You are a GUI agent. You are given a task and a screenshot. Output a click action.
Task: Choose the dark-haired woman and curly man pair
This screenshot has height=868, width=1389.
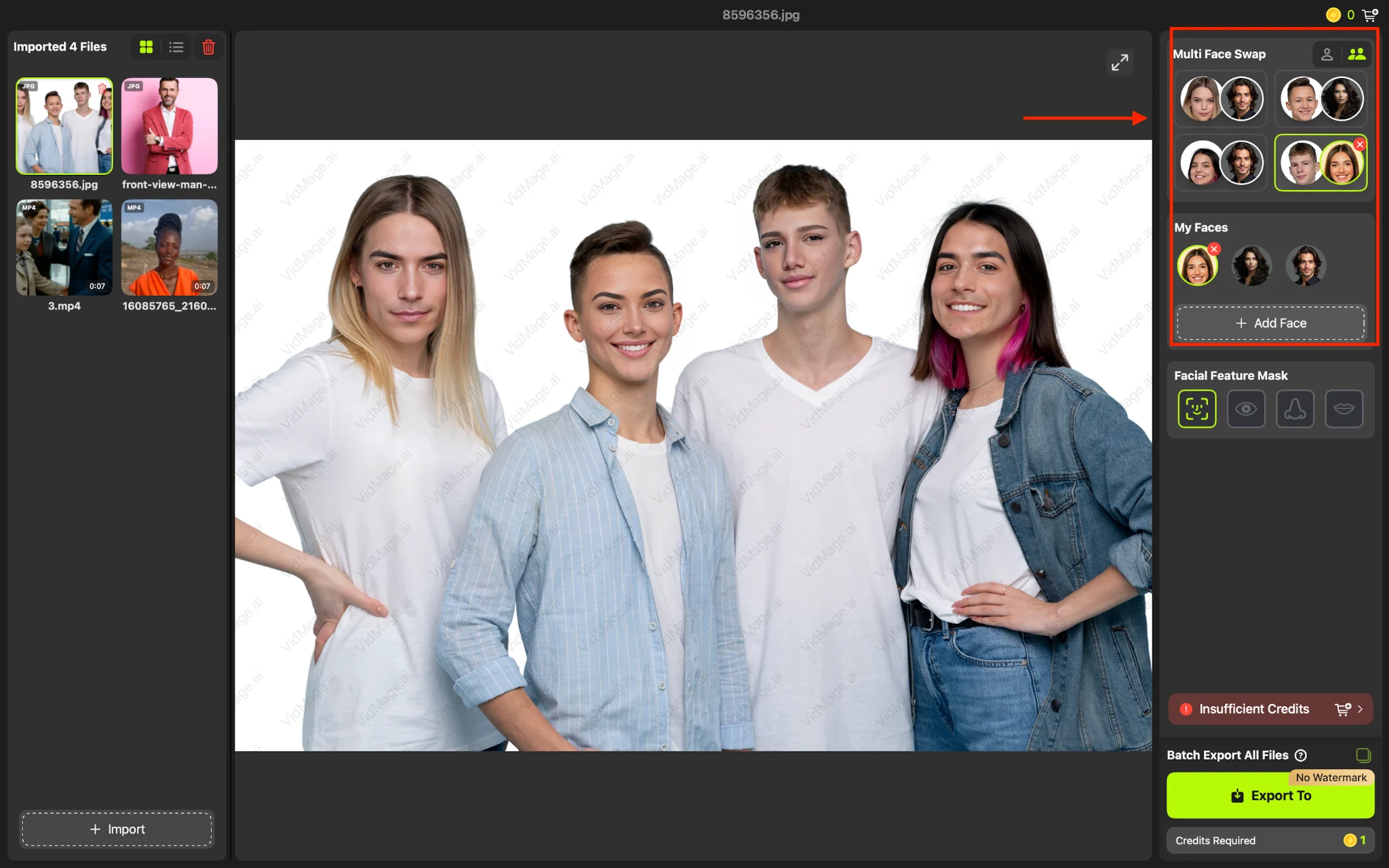coord(1221,163)
